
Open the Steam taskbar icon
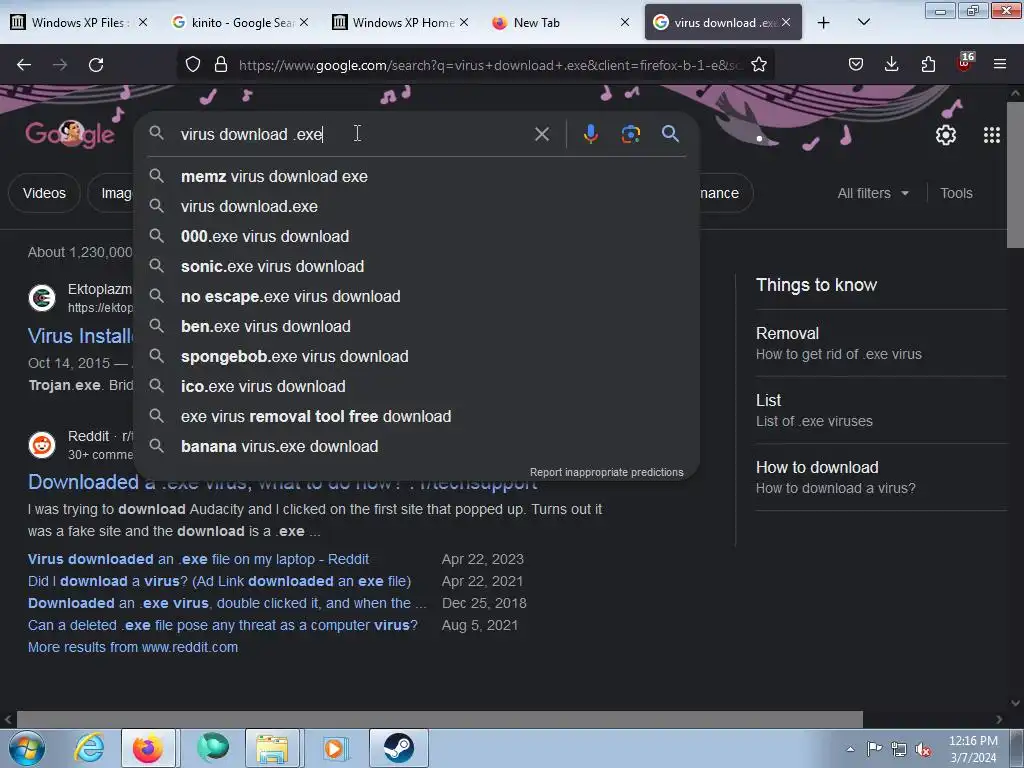(398, 748)
